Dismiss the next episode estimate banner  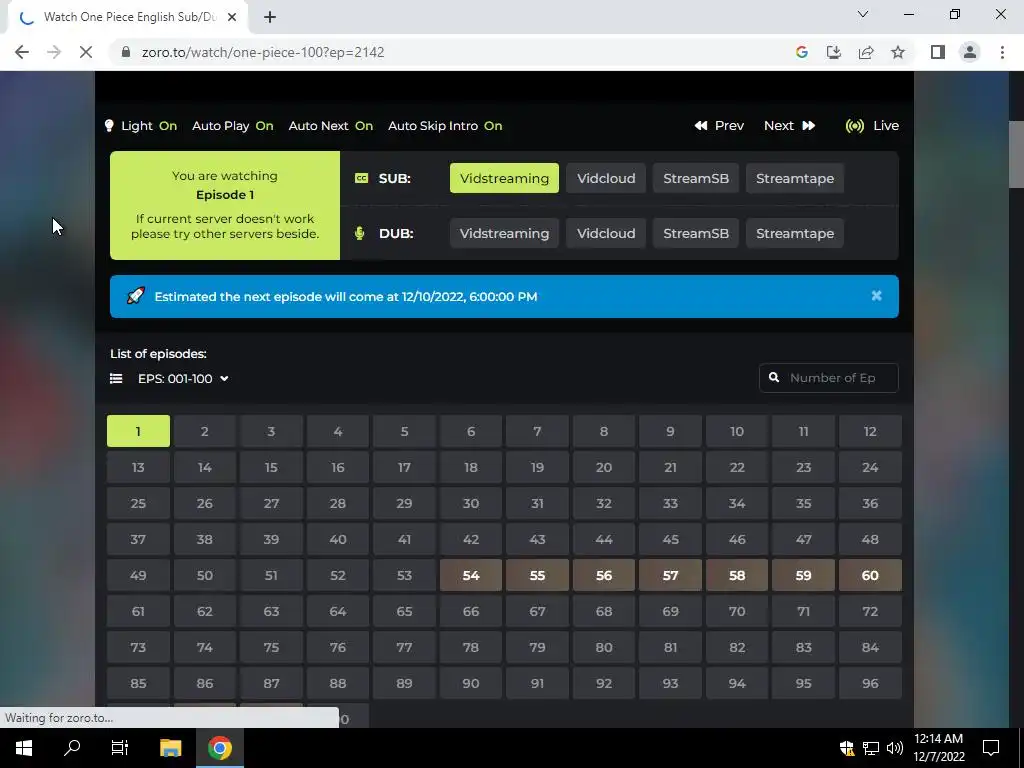(x=876, y=296)
